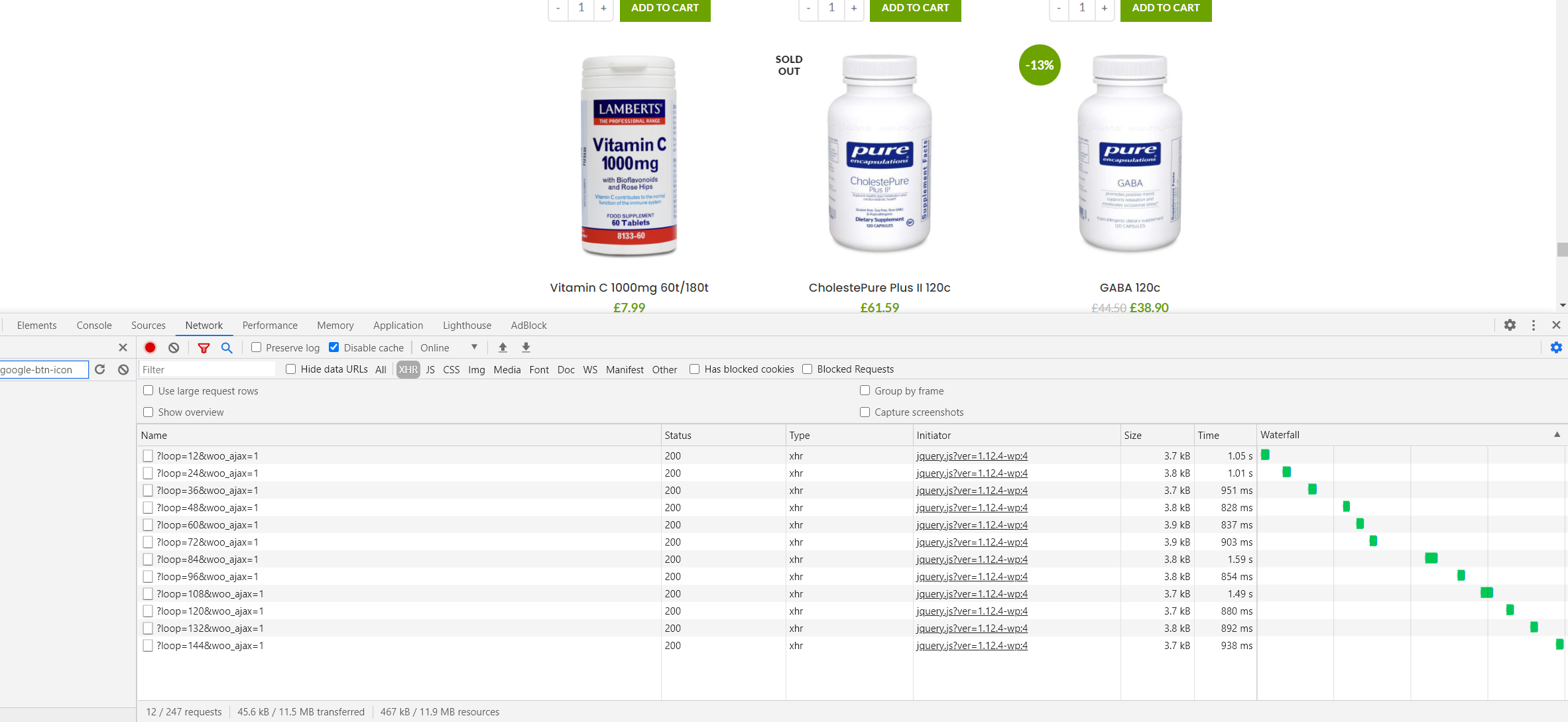This screenshot has height=722, width=1568.
Task: Click the export HAR download arrow
Action: [x=526, y=347]
